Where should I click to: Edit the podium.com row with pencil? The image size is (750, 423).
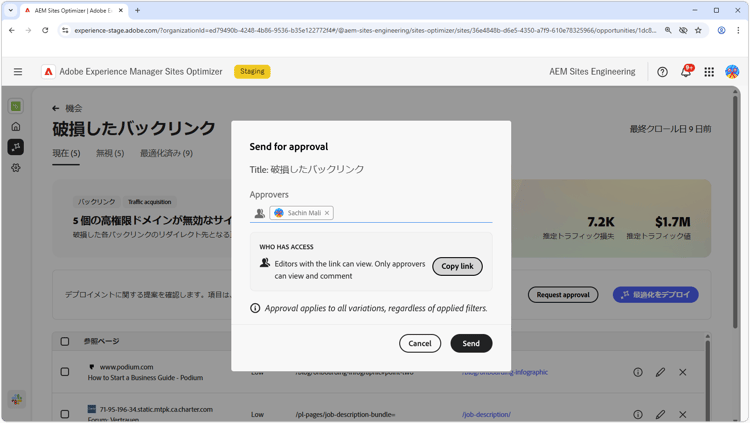coord(660,372)
